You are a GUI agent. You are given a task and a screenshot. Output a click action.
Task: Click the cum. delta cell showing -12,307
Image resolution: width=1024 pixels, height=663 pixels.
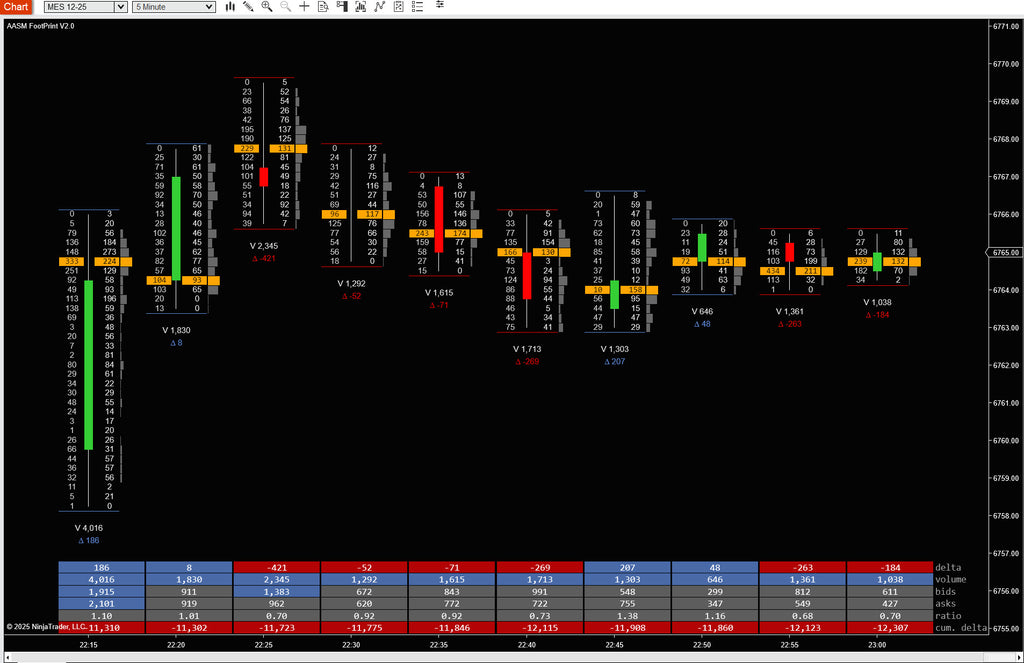click(890, 628)
